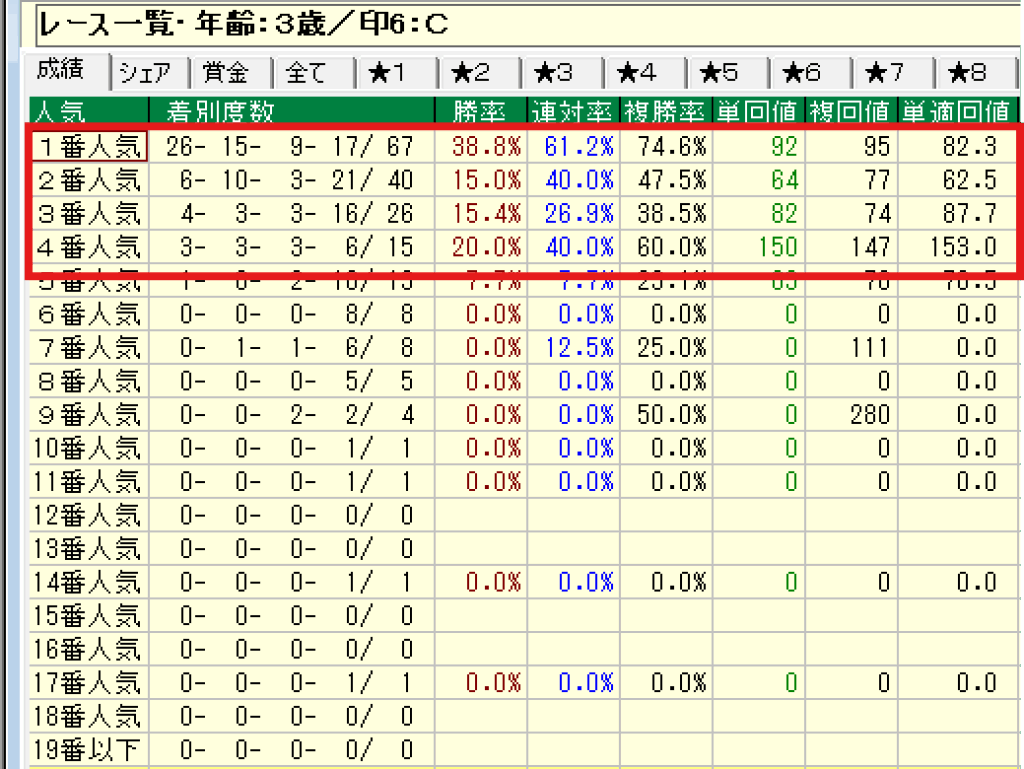Open the ★3 tab
1024x769 pixels.
pos(562,73)
